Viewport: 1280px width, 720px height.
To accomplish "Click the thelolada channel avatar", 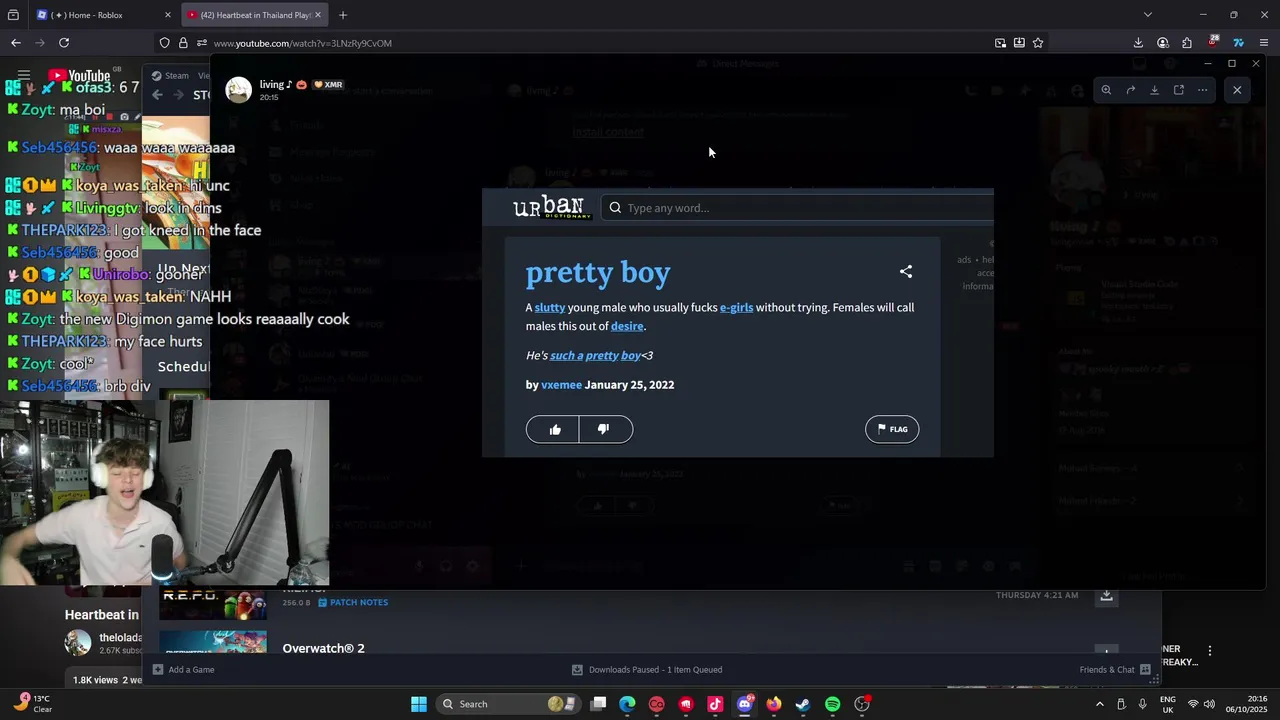I will click(78, 643).
